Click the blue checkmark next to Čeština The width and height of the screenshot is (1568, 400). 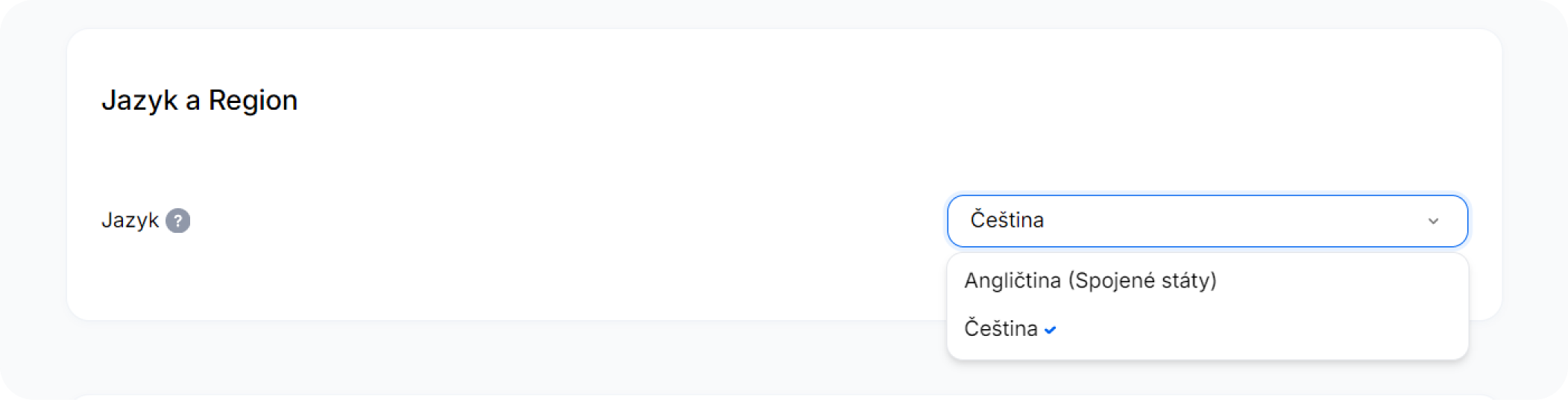click(1050, 330)
